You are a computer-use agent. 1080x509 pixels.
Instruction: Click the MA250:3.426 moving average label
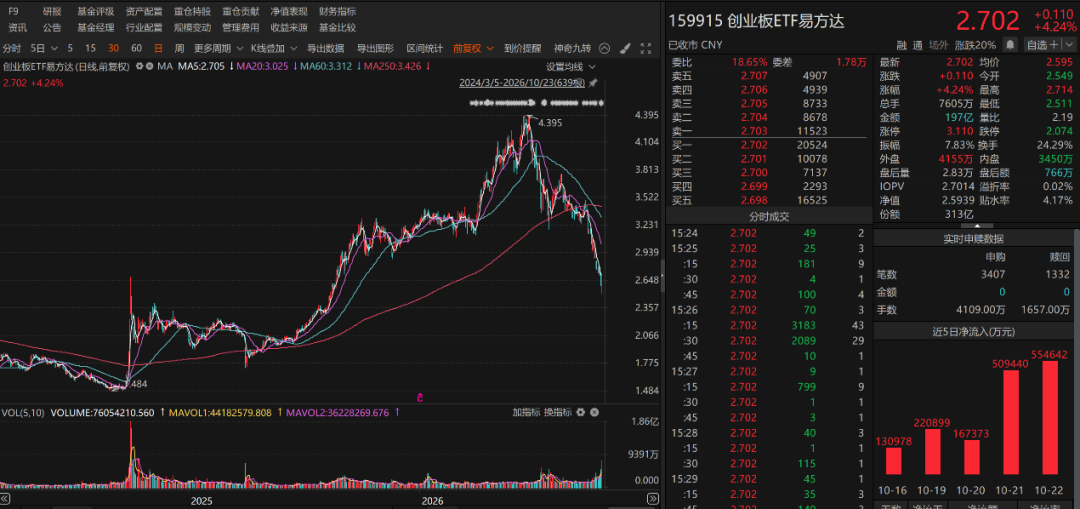pyautogui.click(x=395, y=67)
